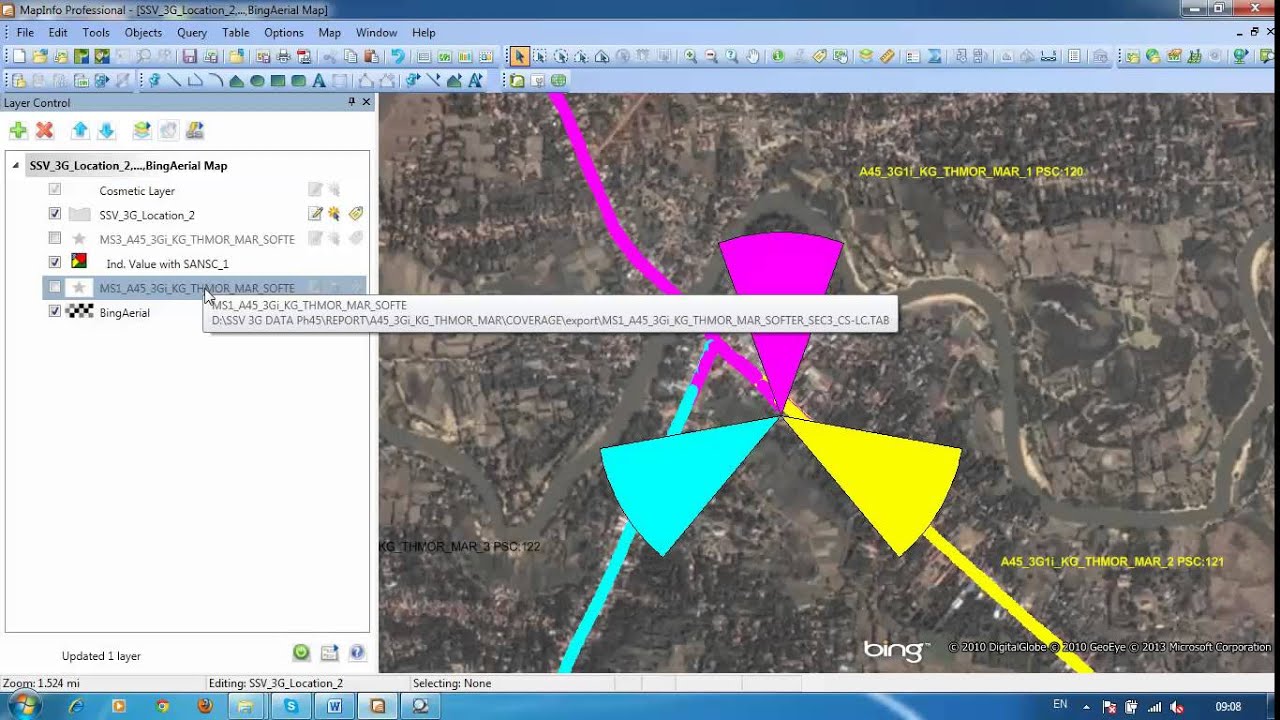The image size is (1280, 720).
Task: Toggle selectable star for SSV_3G_Location_2
Action: coord(334,214)
